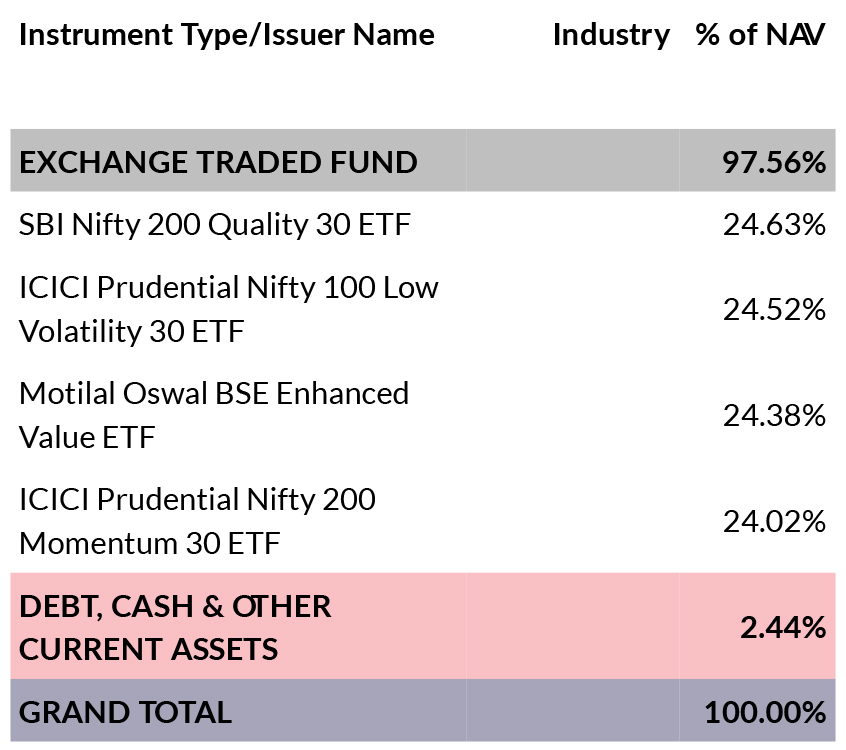Click the Instrument Type/Issuer Name column header
846x750 pixels.
[x=227, y=36]
